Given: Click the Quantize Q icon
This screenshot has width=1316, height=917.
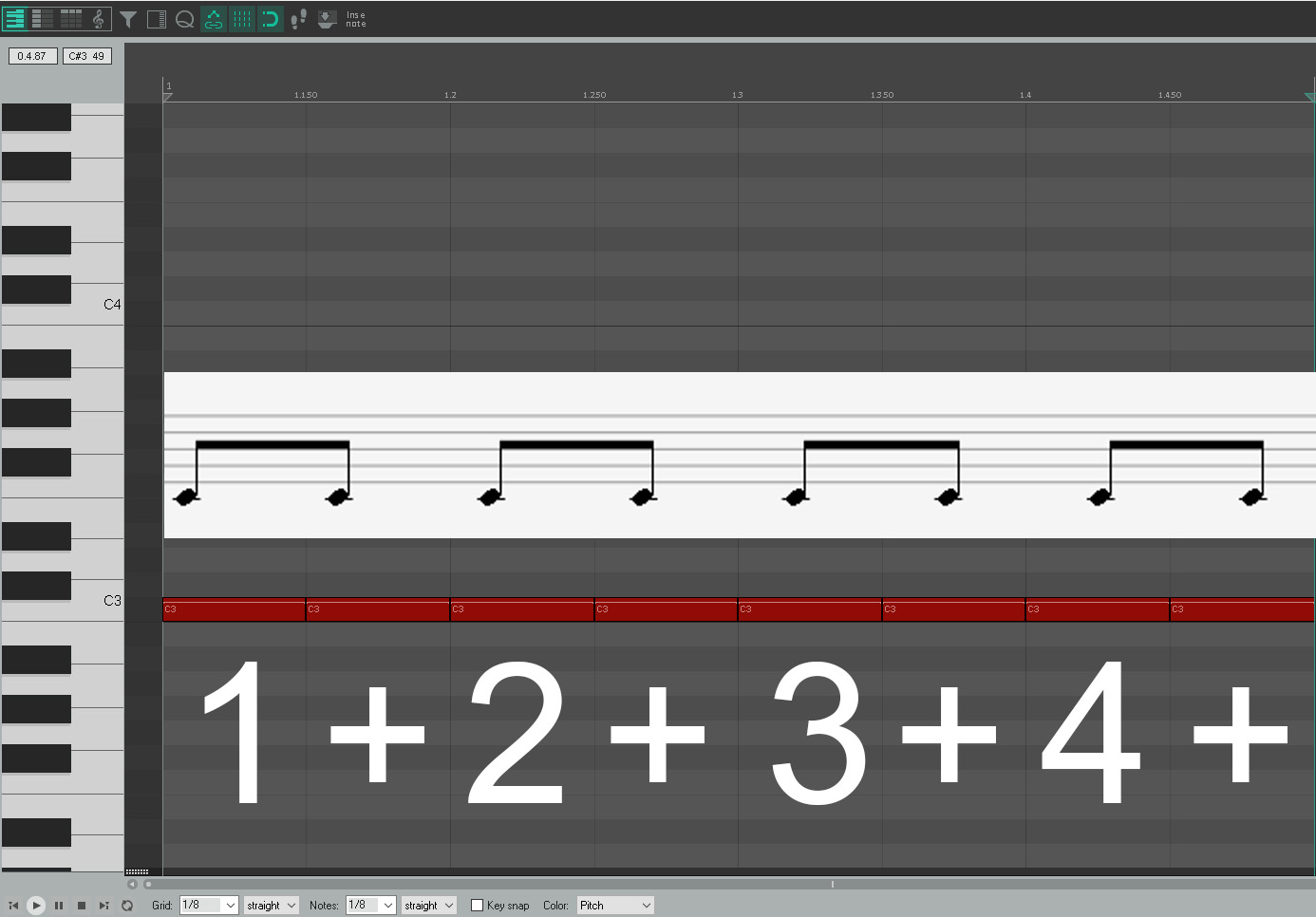Looking at the screenshot, I should coord(185,19).
